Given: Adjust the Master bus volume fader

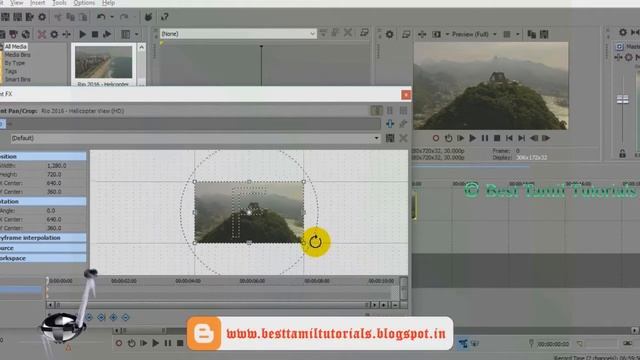Looking at the screenshot, I should [622, 99].
